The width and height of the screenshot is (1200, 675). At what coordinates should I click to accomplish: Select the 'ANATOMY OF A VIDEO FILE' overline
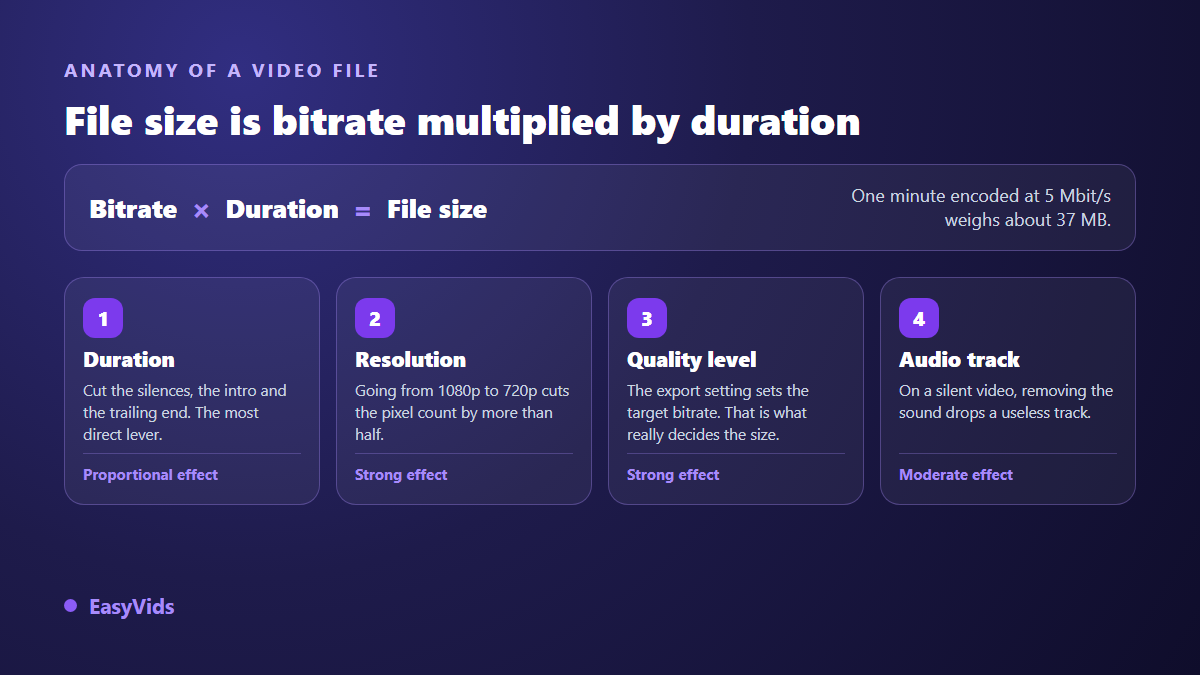coord(222,71)
